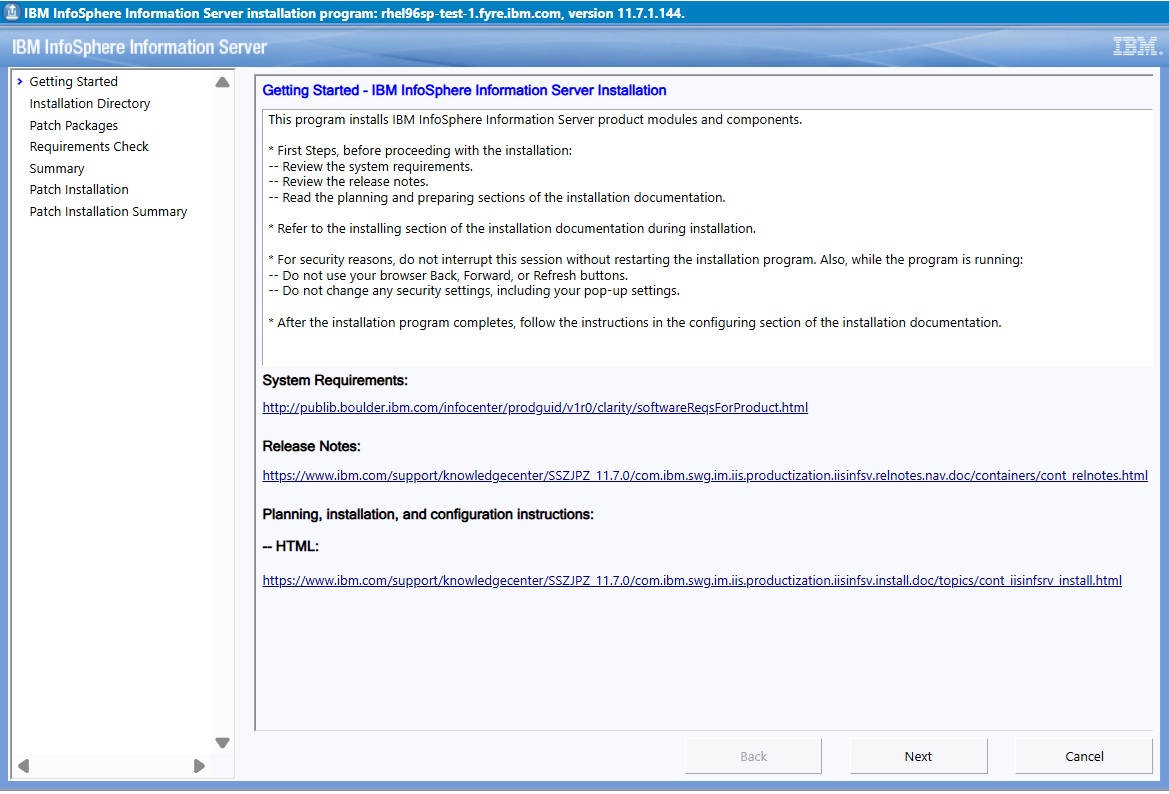
Task: Open the HTML install documentation link
Action: [x=692, y=580]
